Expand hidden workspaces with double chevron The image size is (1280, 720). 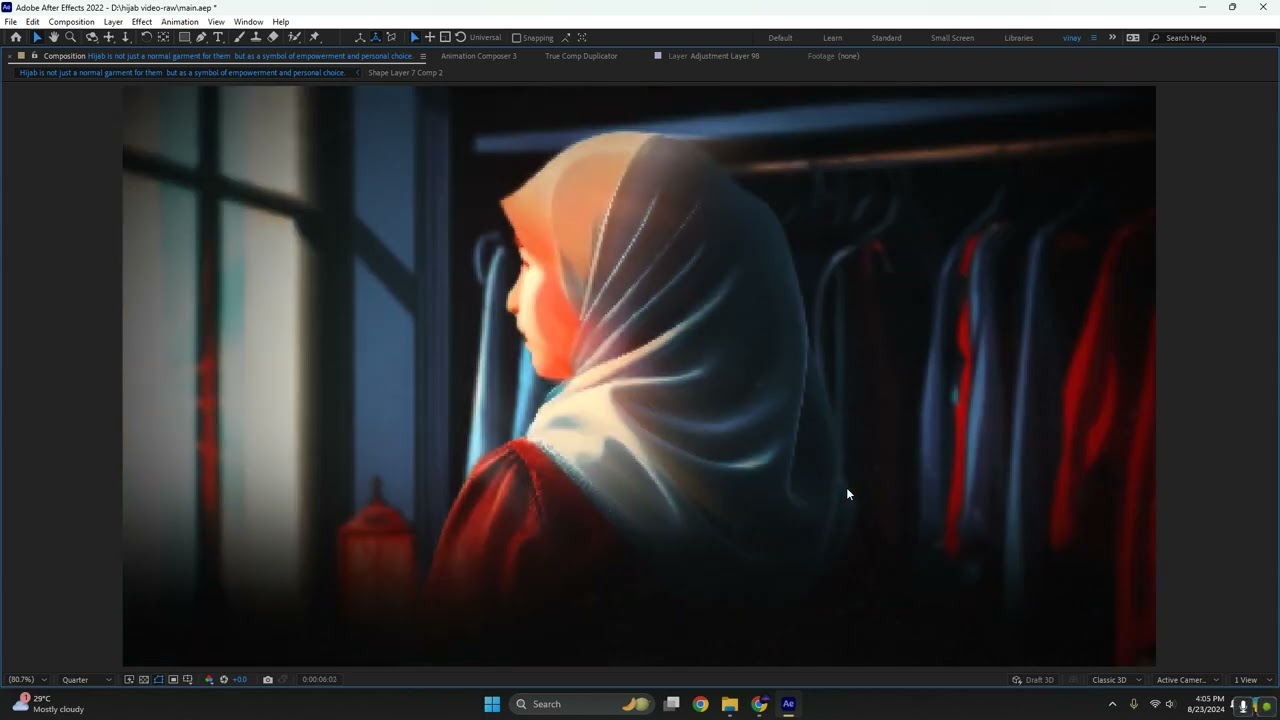(x=1112, y=38)
